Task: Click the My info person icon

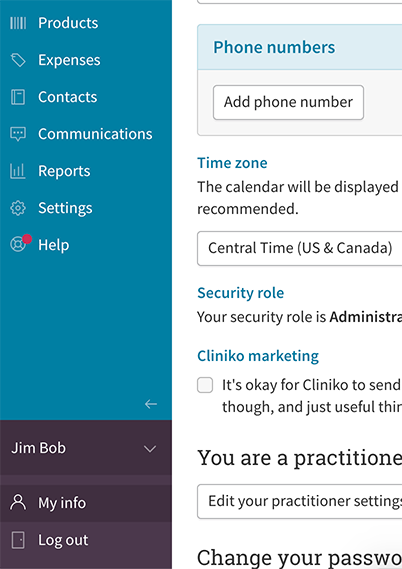Action: (18, 503)
